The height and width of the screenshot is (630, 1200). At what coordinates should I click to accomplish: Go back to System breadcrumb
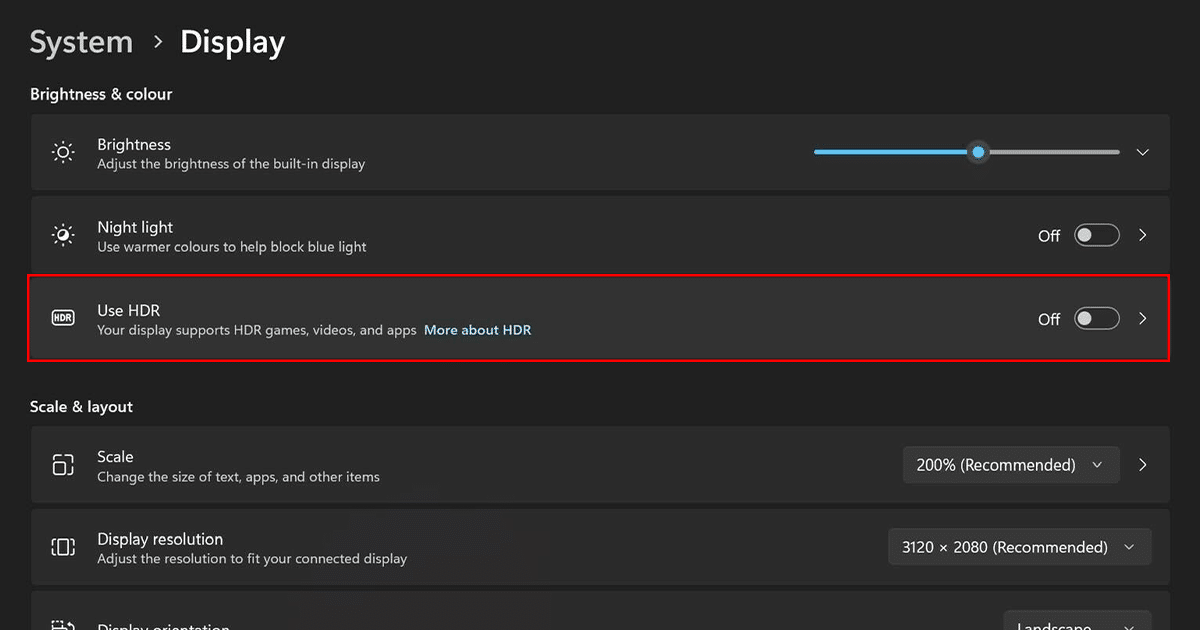point(81,42)
